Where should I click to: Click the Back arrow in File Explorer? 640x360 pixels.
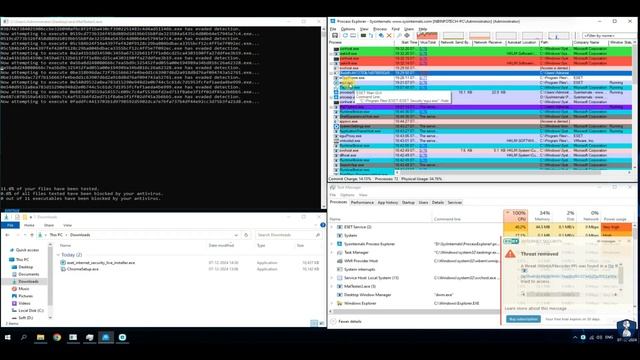[x=7, y=235]
